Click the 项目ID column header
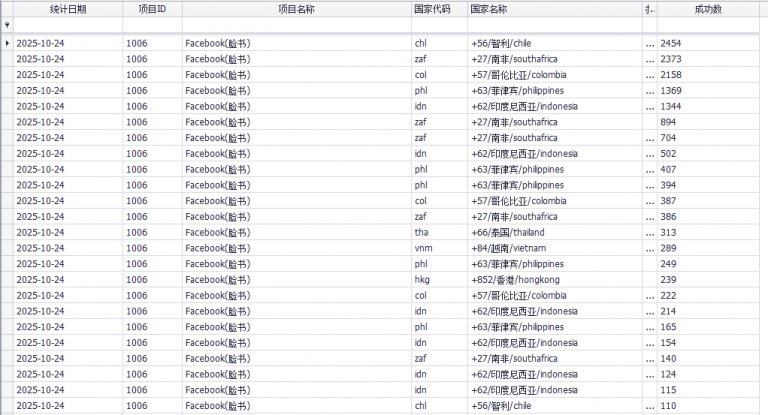Image resolution: width=768 pixels, height=415 pixels. click(x=152, y=9)
